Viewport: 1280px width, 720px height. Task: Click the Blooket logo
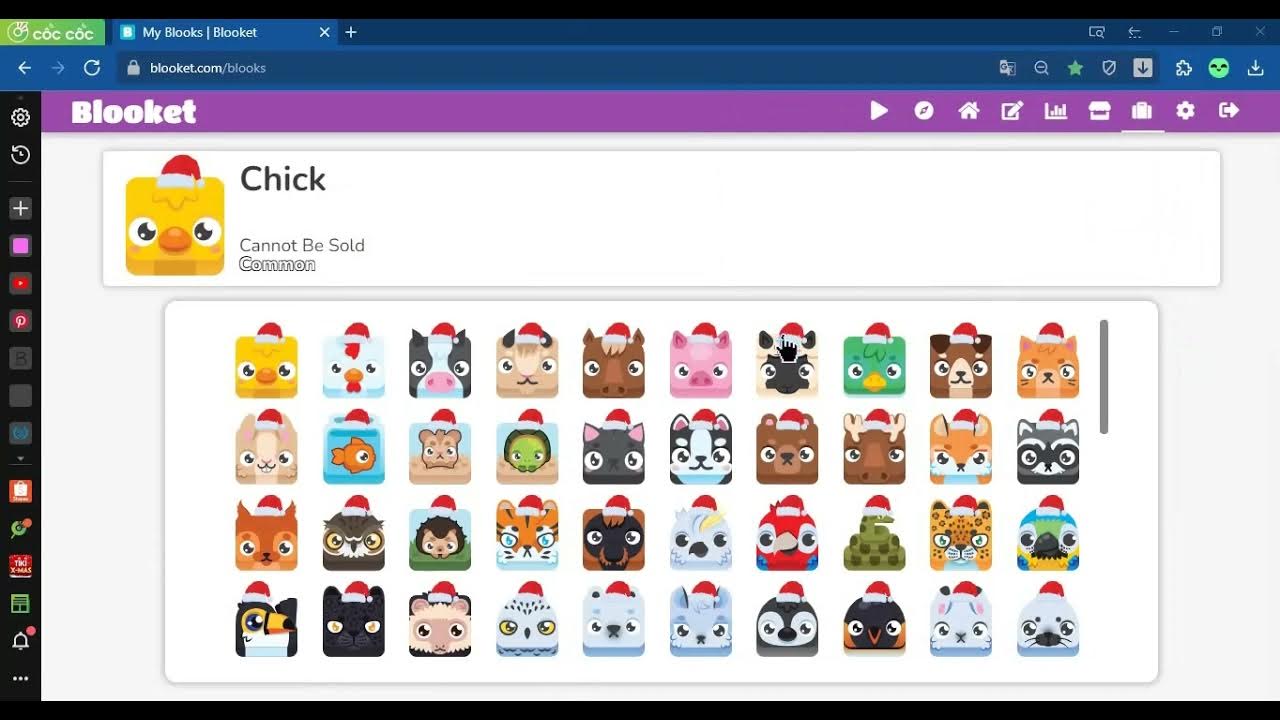(x=134, y=112)
